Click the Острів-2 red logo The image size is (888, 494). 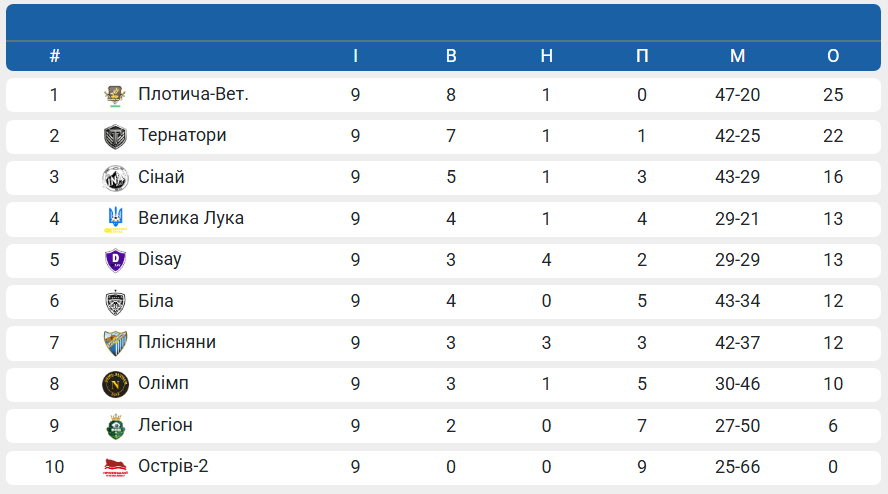(x=115, y=467)
